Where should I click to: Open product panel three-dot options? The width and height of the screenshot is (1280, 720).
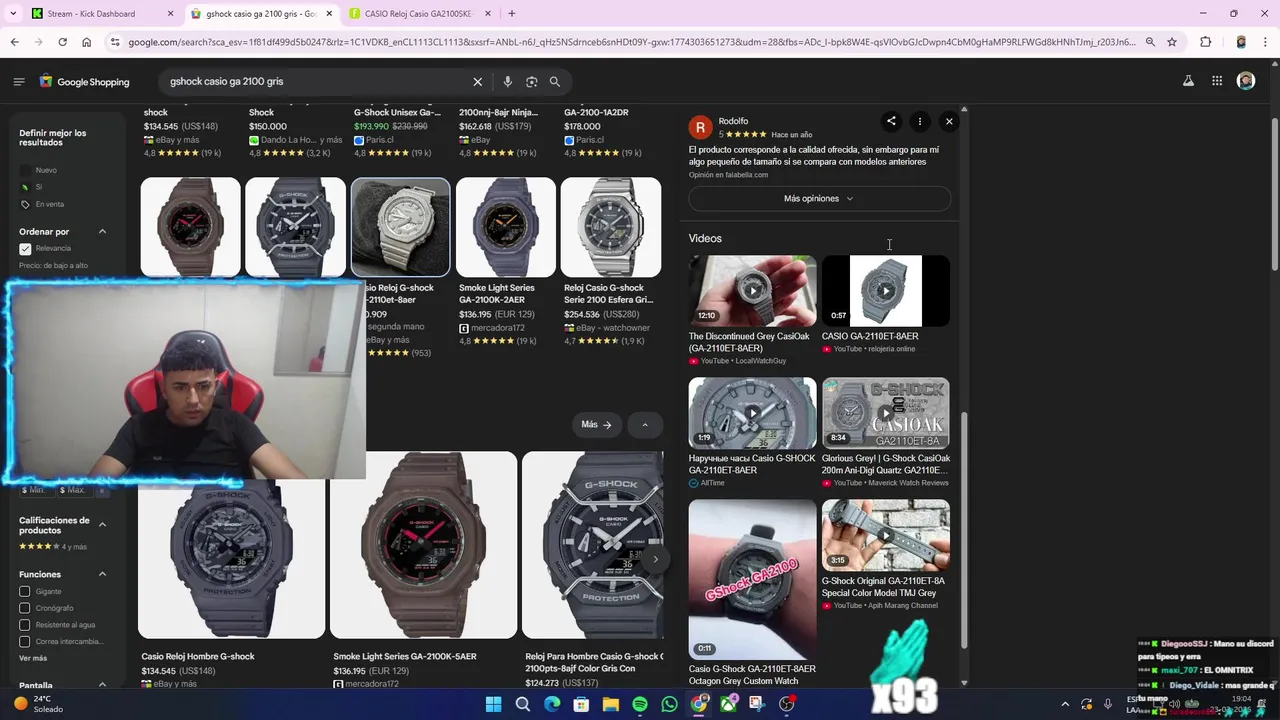(x=920, y=122)
